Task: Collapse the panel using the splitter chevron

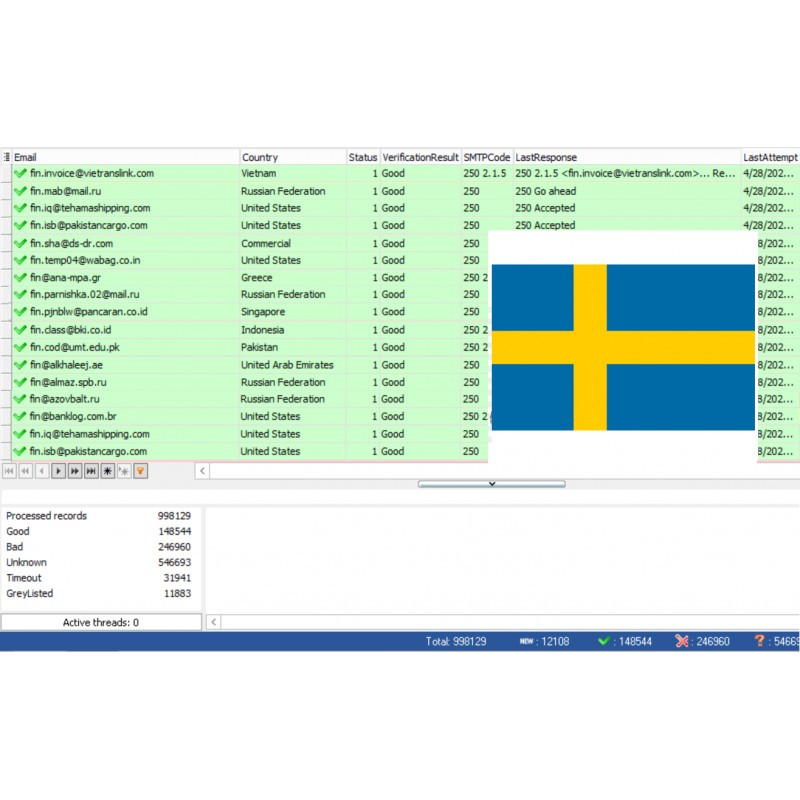Action: coord(491,484)
